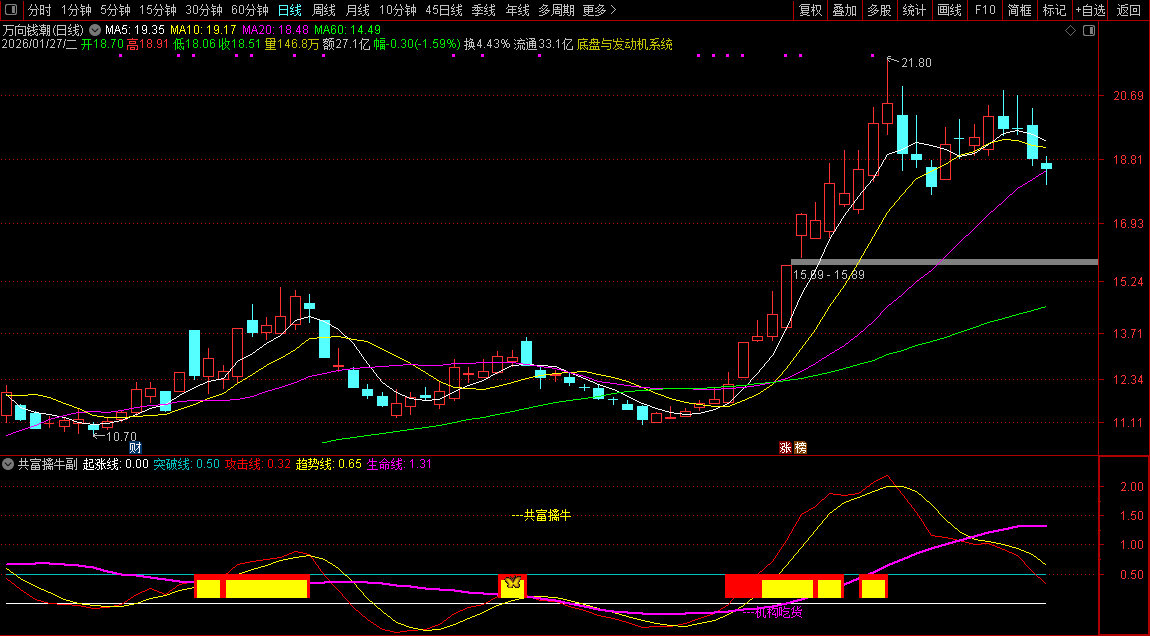This screenshot has height=636, width=1150.
Task: Click the 20.69 price axis label
Action: 1128,96
